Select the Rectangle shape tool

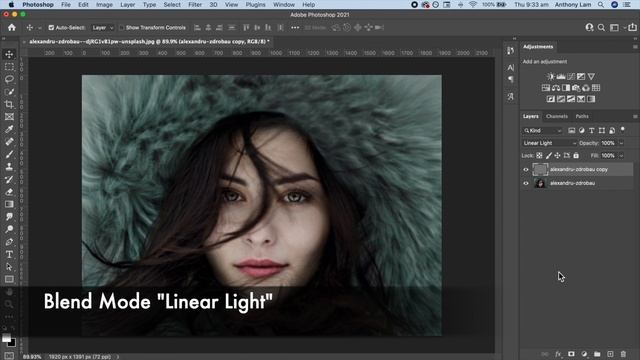point(9,279)
